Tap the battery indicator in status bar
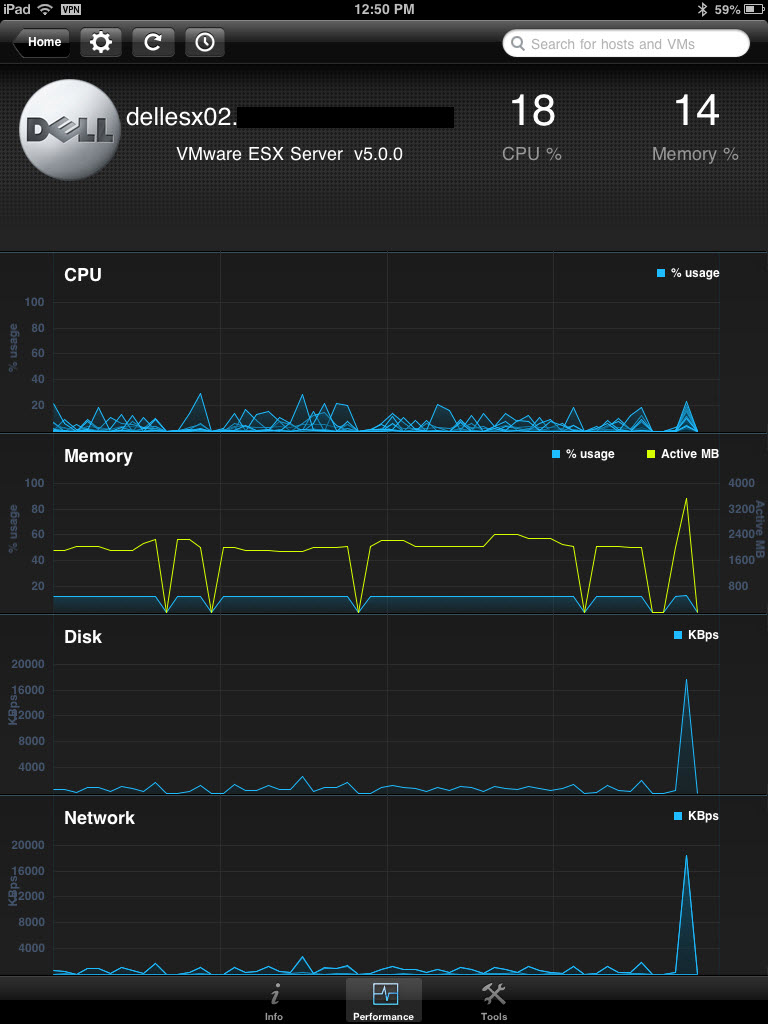This screenshot has height=1024, width=768. 750,9
